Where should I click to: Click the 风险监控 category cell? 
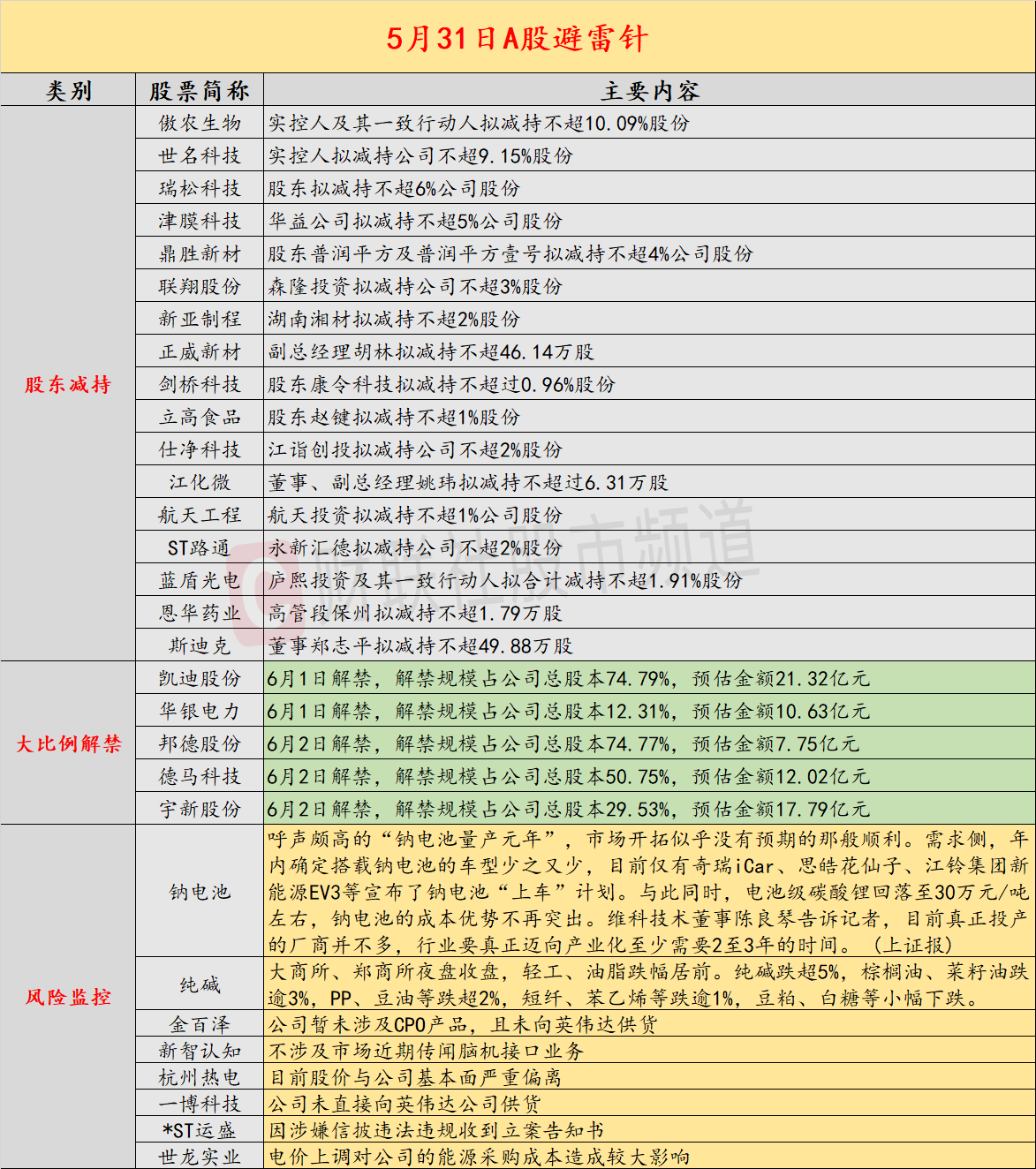68,997
